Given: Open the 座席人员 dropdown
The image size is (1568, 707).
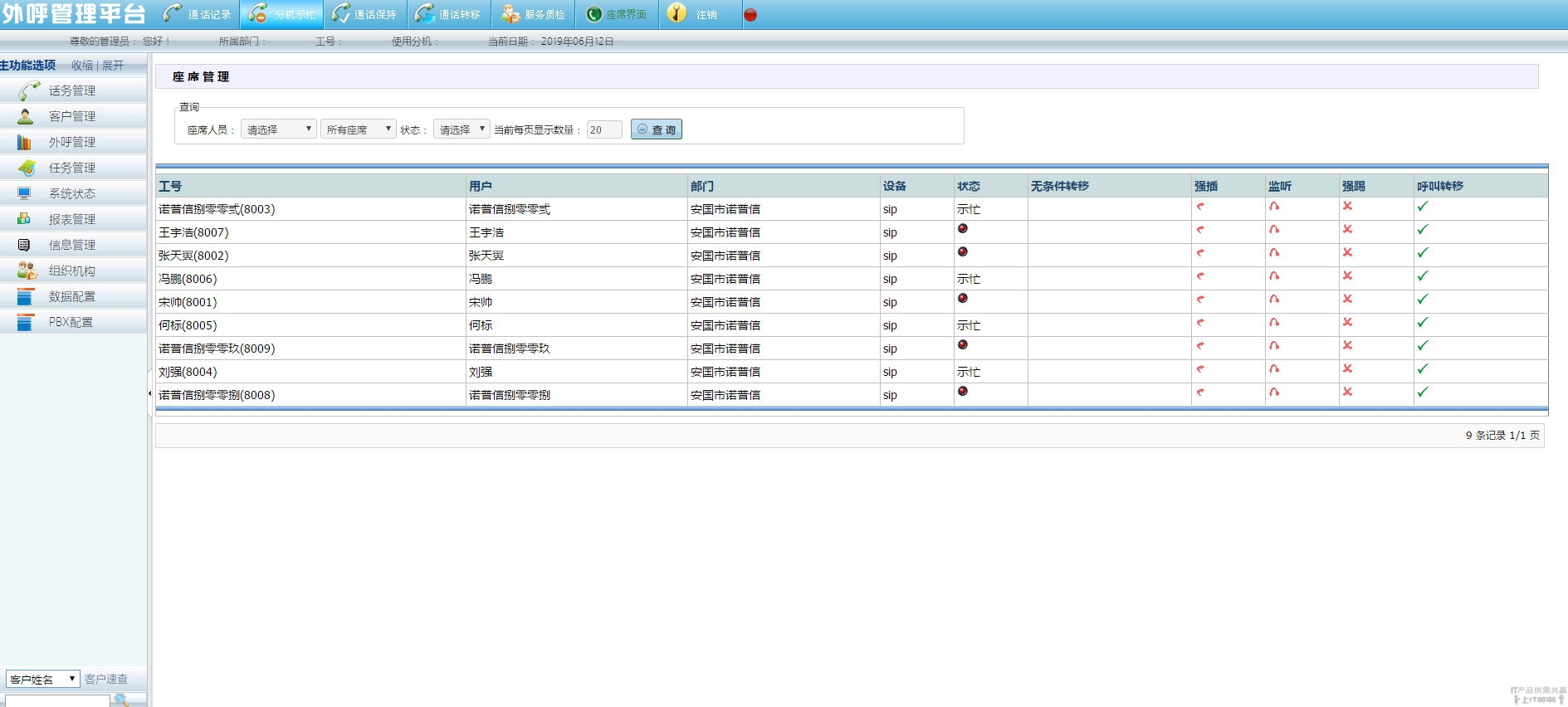Looking at the screenshot, I should point(278,129).
